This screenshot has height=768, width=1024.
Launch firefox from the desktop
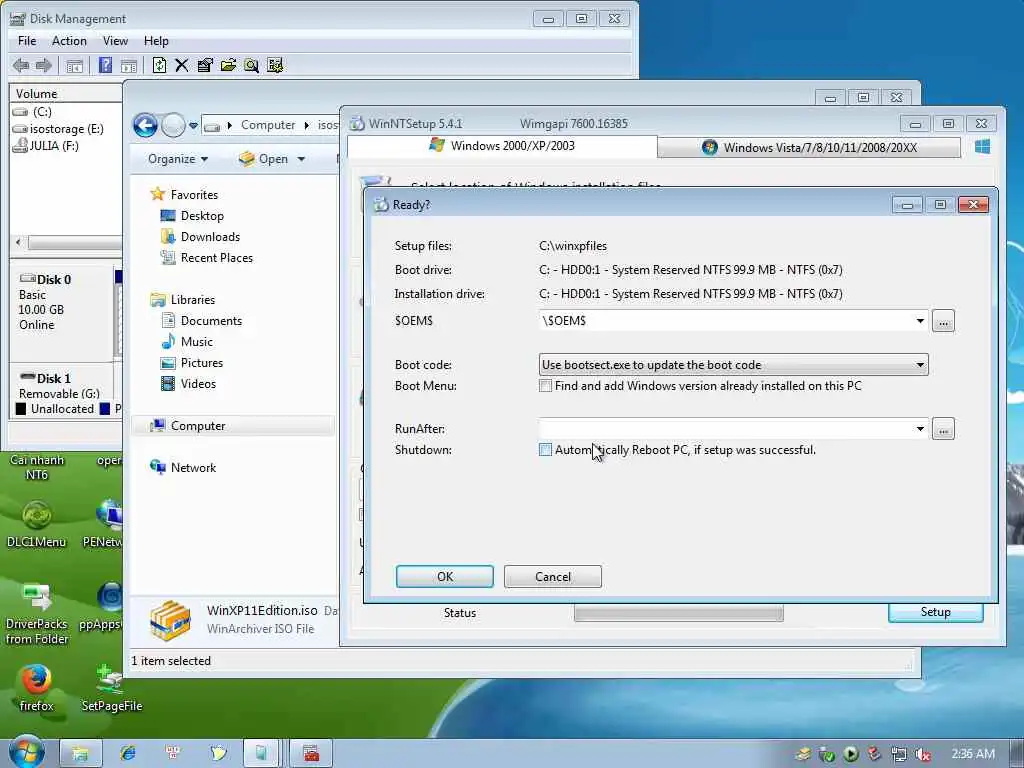[x=37, y=688]
